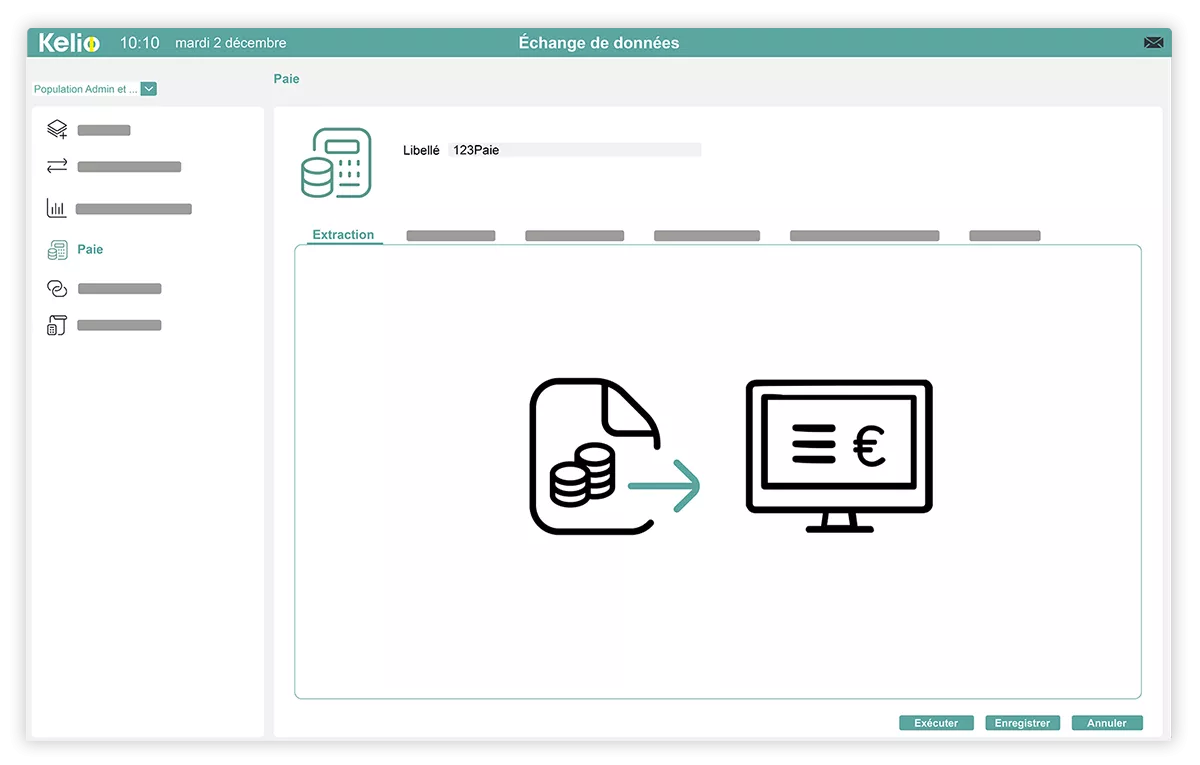
Task: Open the envelope messages icon top right
Action: tap(1154, 42)
